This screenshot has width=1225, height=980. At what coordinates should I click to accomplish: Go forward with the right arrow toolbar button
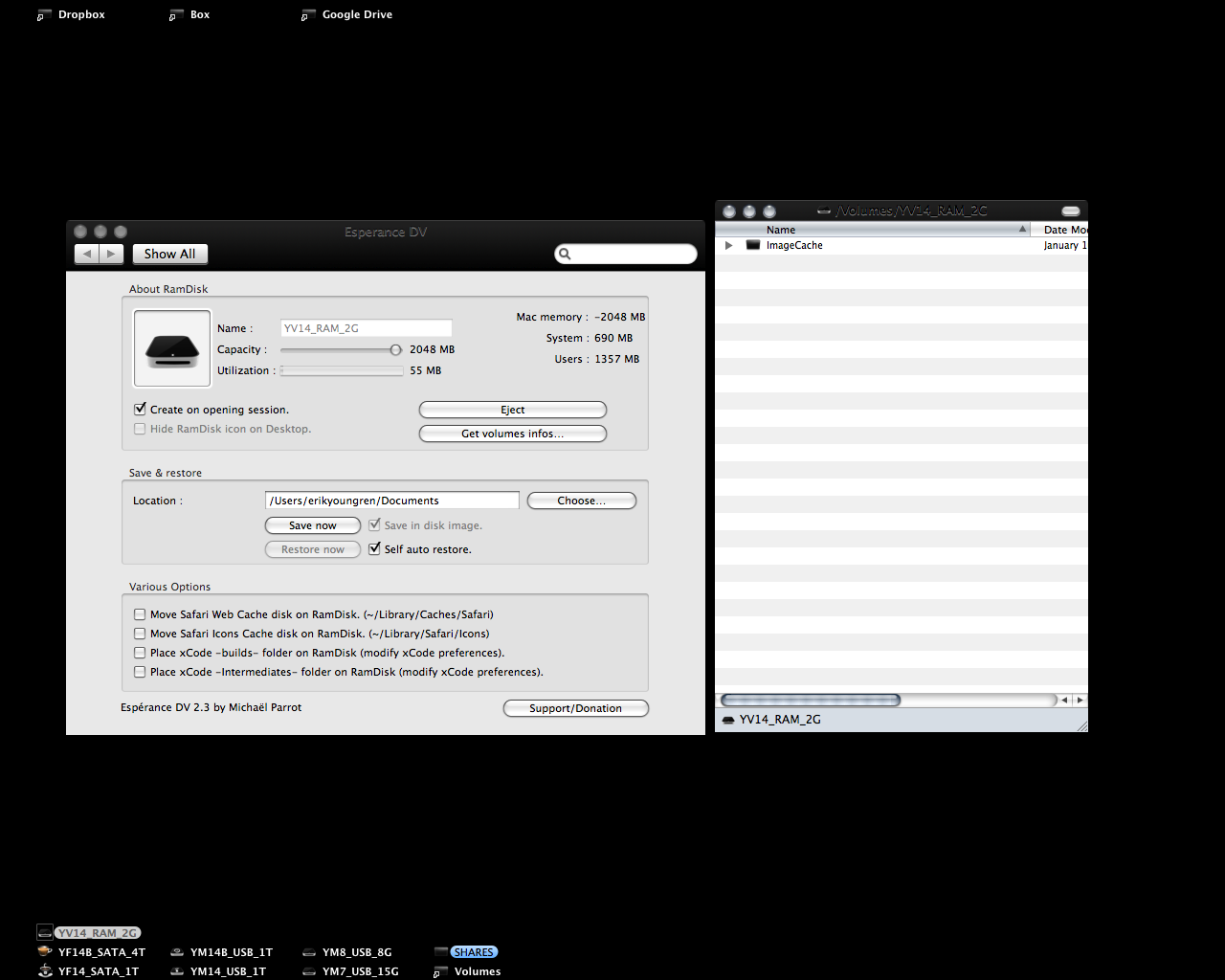(112, 254)
